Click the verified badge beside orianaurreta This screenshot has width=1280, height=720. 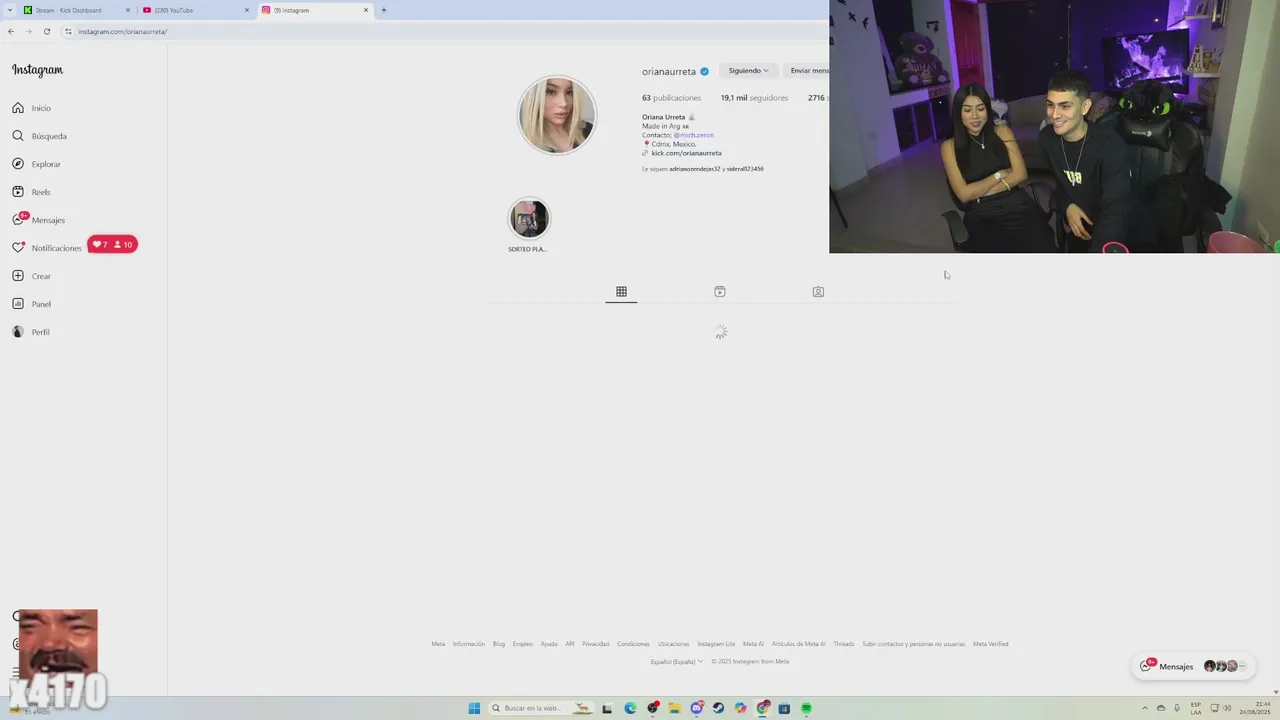704,72
